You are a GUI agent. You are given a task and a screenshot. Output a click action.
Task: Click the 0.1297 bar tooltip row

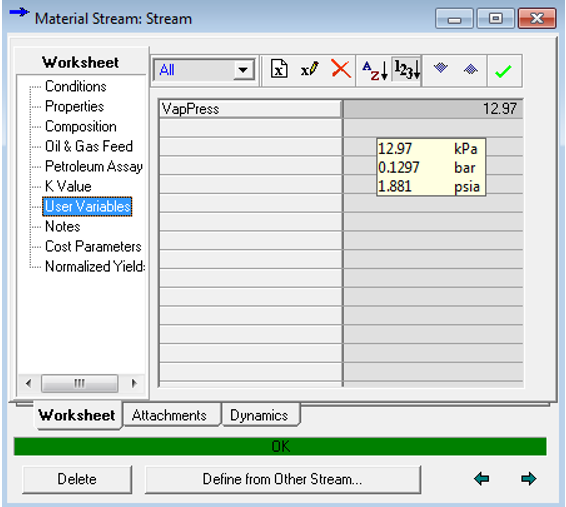431,167
